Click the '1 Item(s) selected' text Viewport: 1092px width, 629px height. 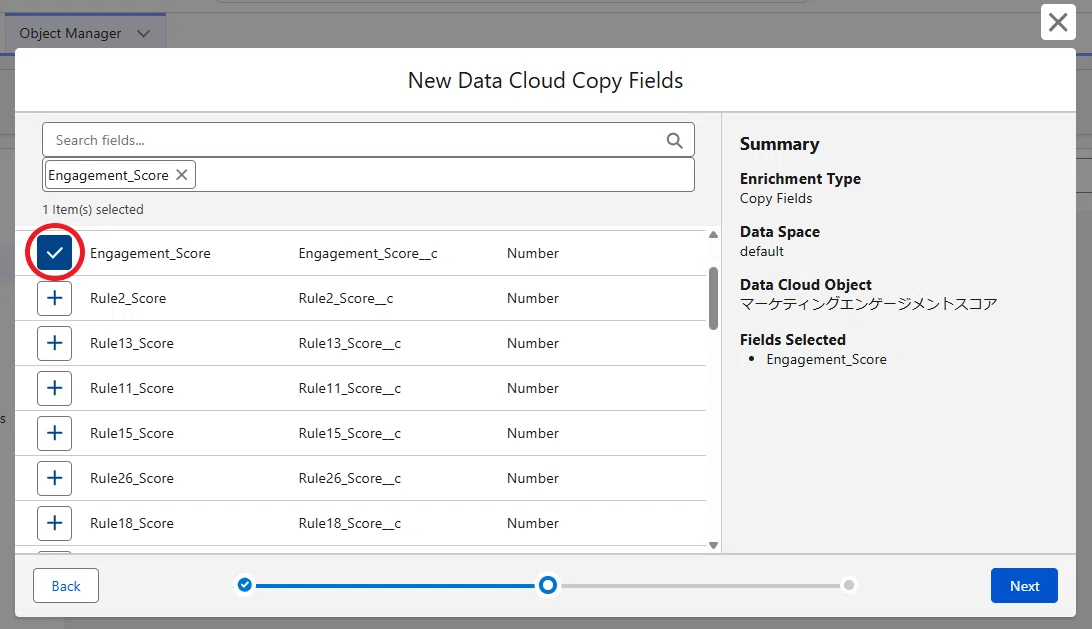[x=93, y=210]
